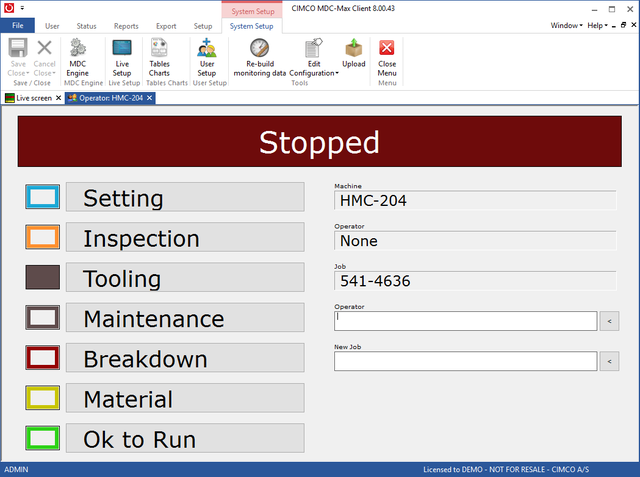Image resolution: width=640 pixels, height=477 pixels.
Task: Click the yellow Material color indicator
Action: point(42,397)
